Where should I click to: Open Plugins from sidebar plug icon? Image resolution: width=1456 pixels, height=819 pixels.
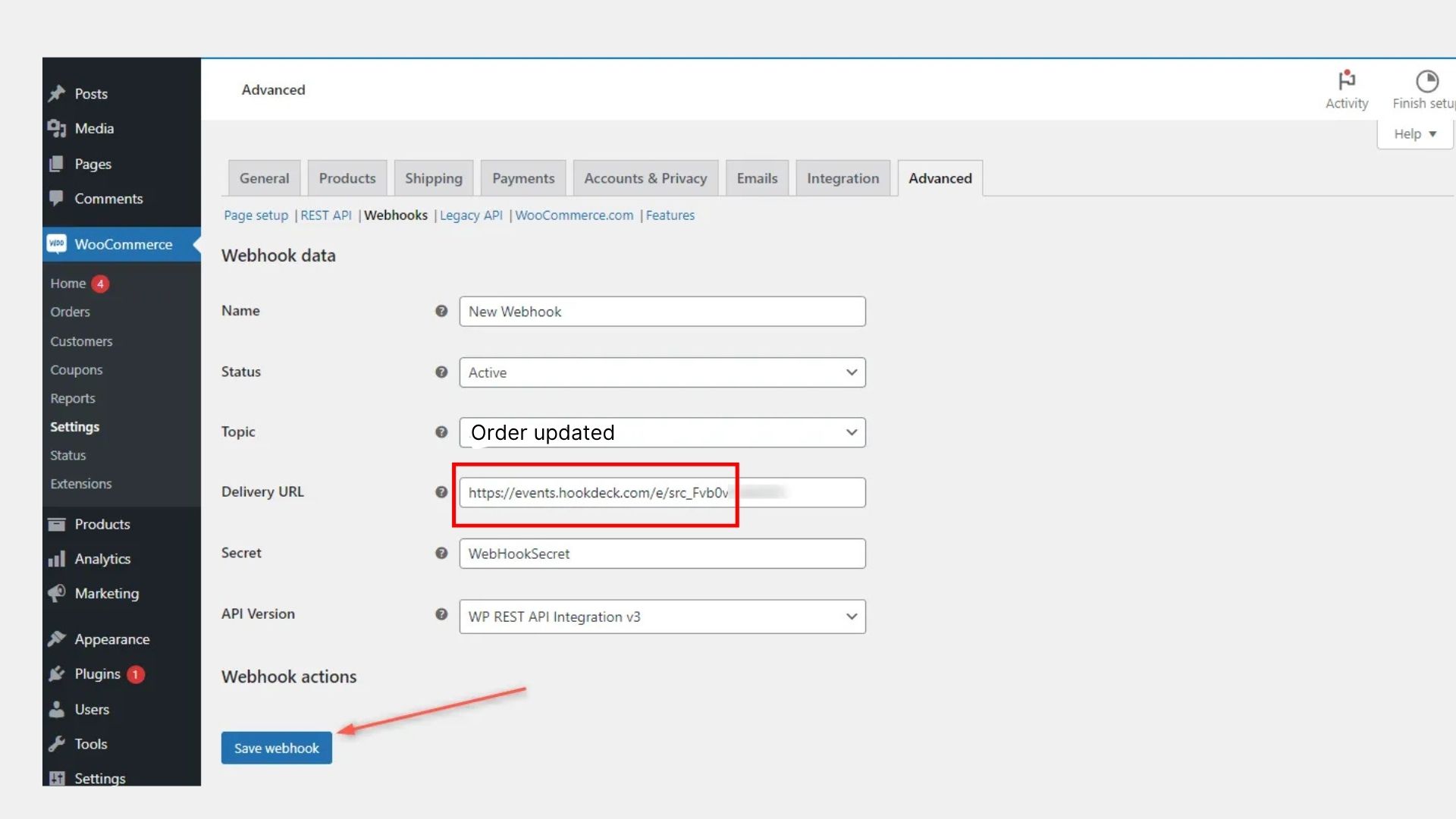pos(57,674)
